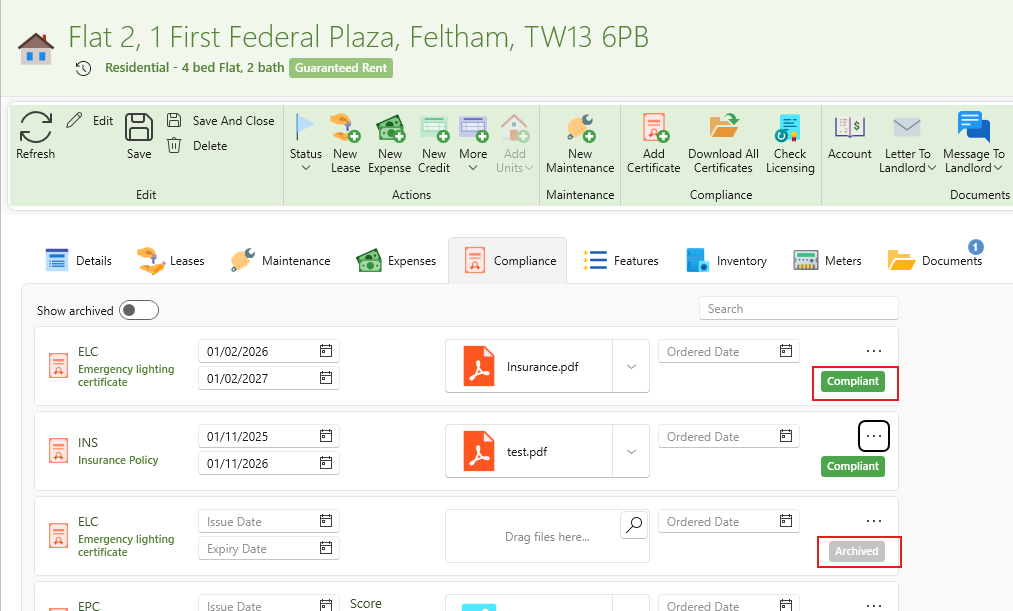Switch to the Details tab
This screenshot has width=1013, height=611.
click(x=79, y=260)
